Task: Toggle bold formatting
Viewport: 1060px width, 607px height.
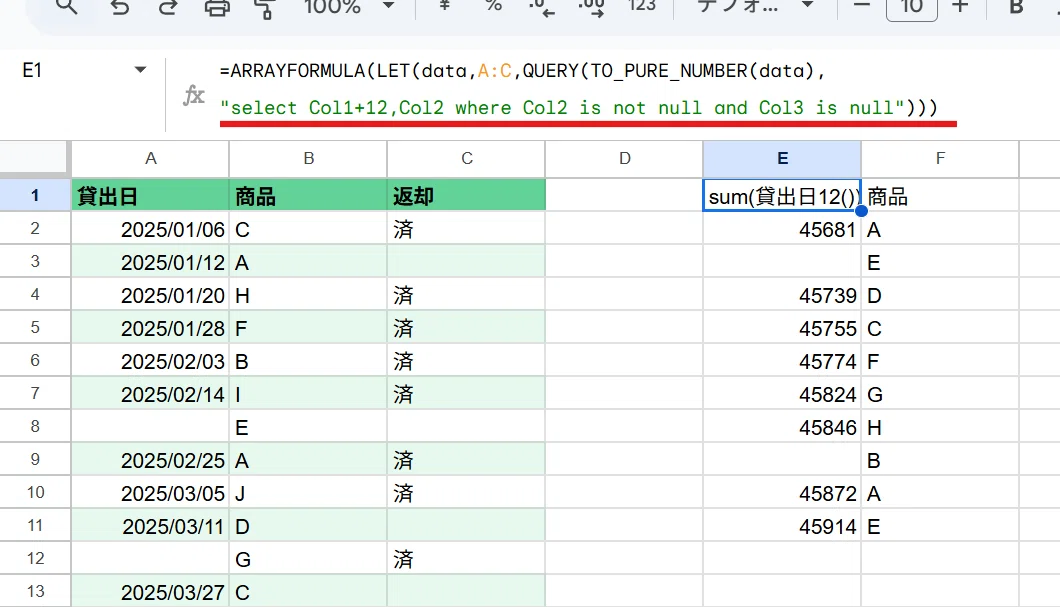Action: [1016, 7]
